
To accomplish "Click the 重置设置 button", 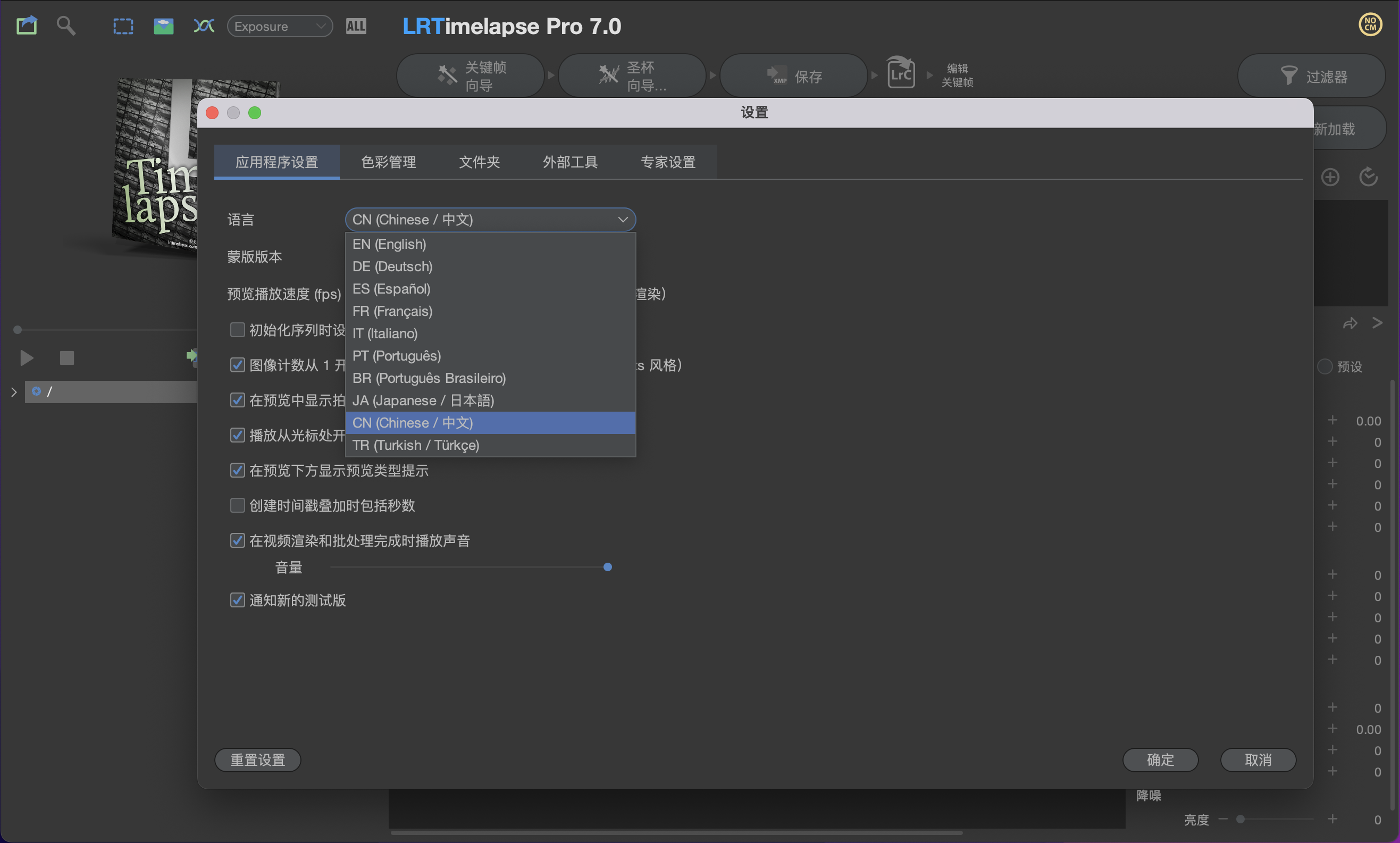I will click(x=258, y=760).
